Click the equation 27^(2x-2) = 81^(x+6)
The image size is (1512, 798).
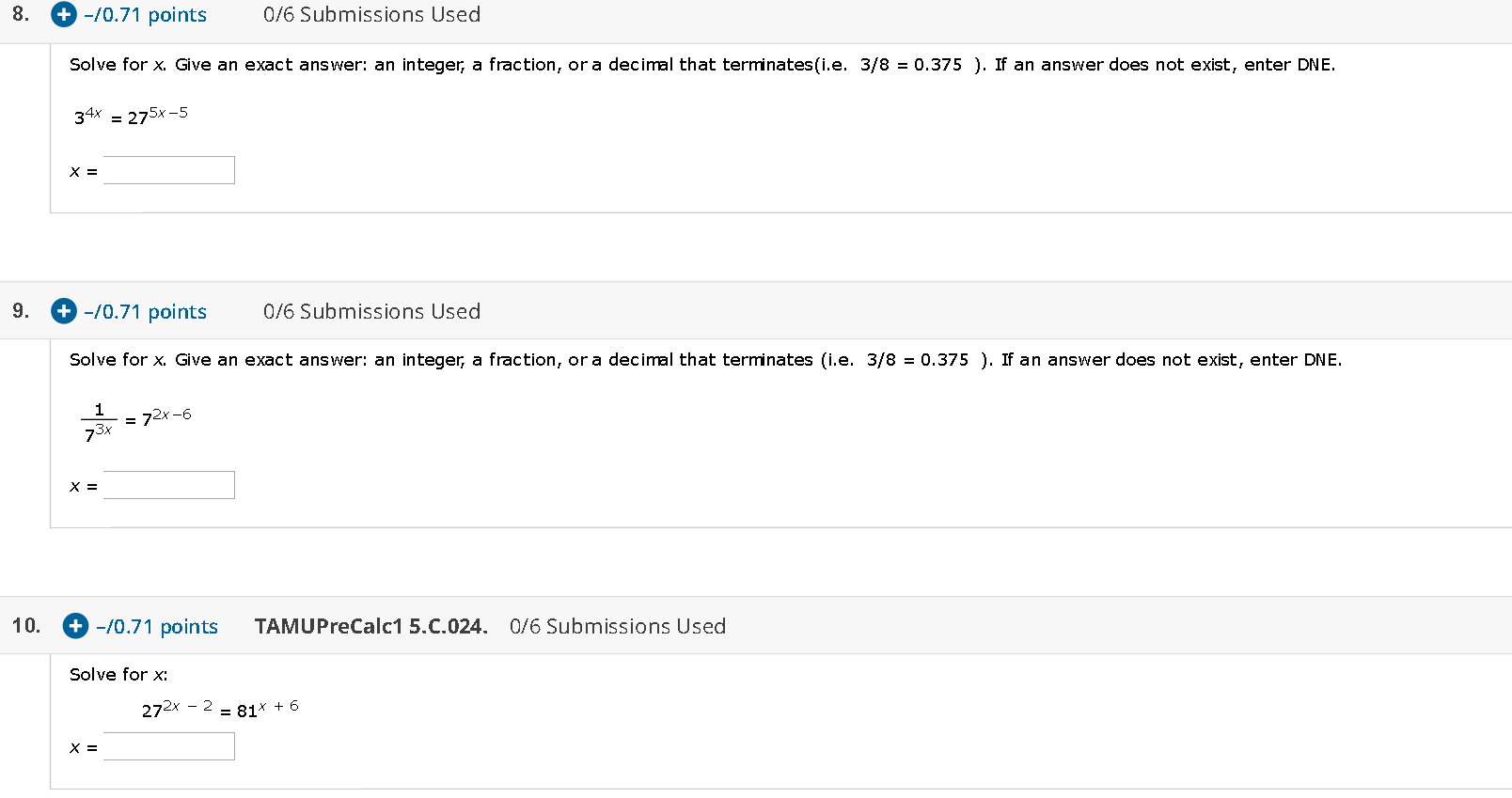pyautogui.click(x=218, y=710)
